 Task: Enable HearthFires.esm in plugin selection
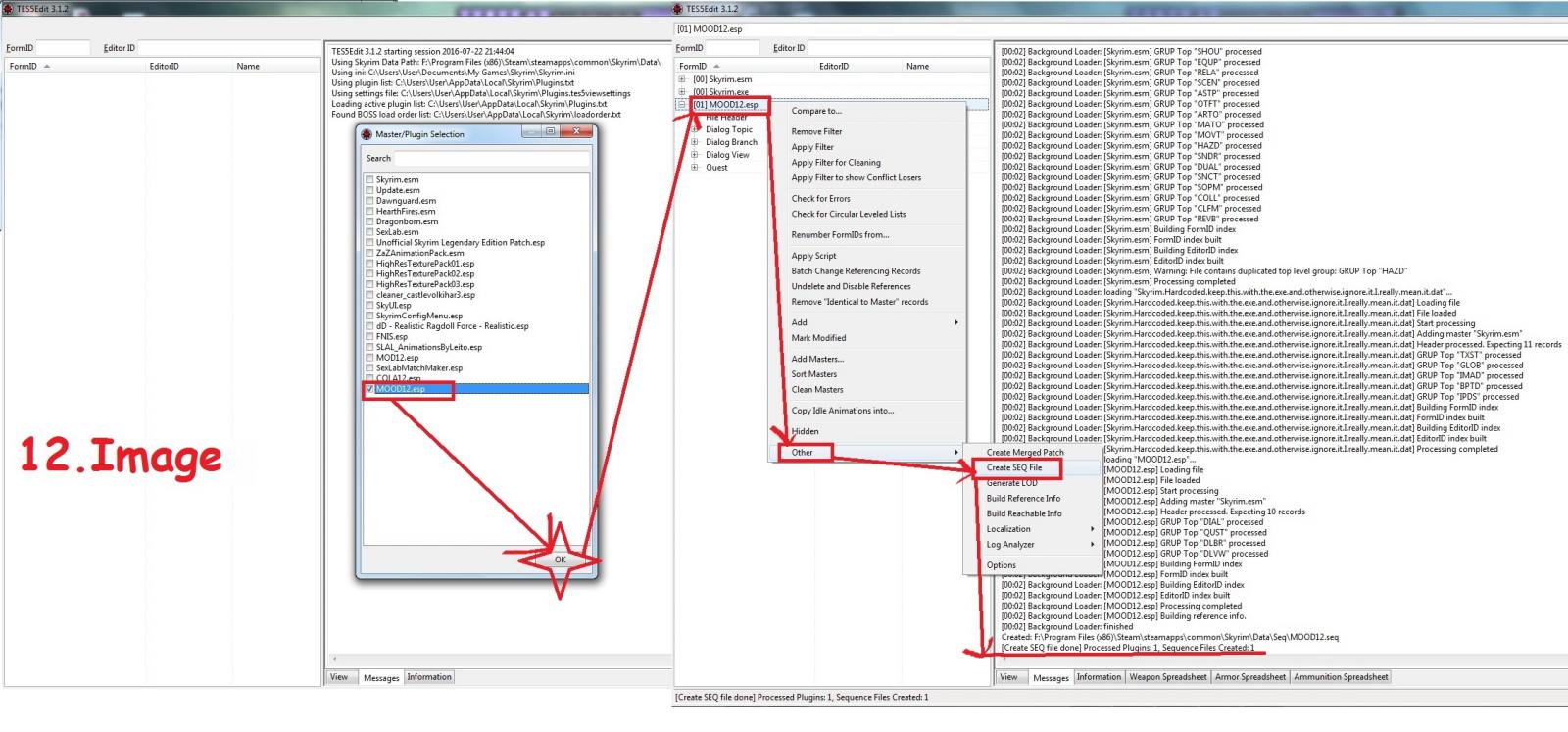[369, 212]
